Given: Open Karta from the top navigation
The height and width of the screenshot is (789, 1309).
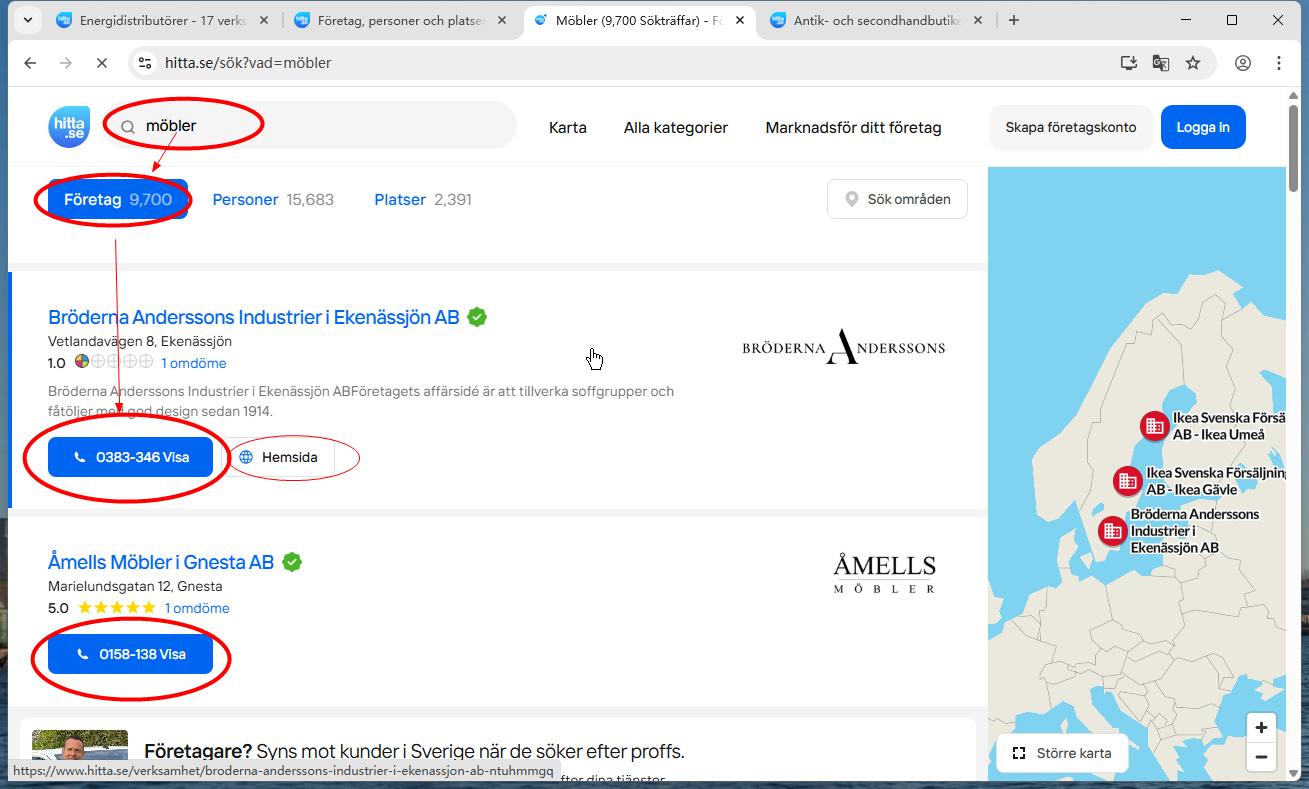Looking at the screenshot, I should (568, 127).
